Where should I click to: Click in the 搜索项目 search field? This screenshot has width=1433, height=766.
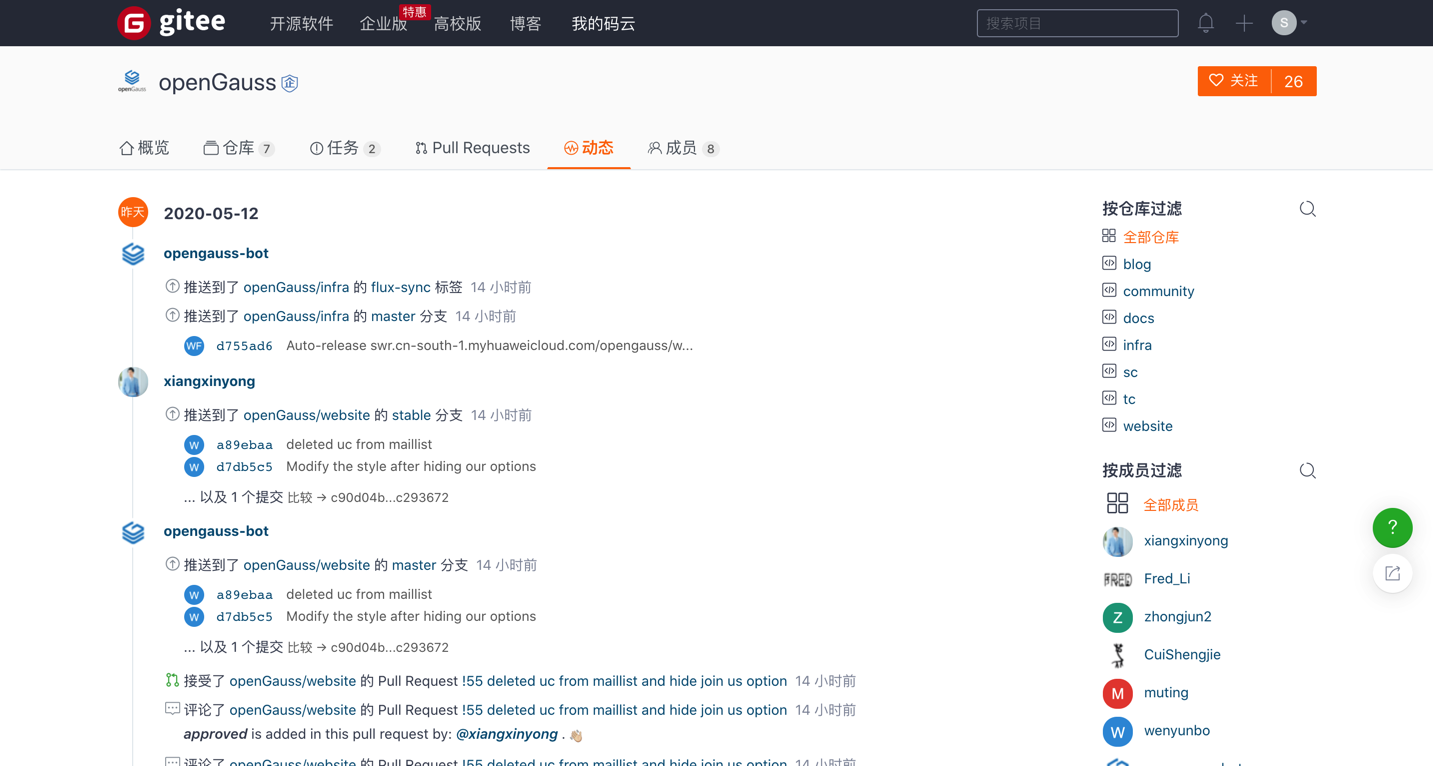pyautogui.click(x=1076, y=23)
